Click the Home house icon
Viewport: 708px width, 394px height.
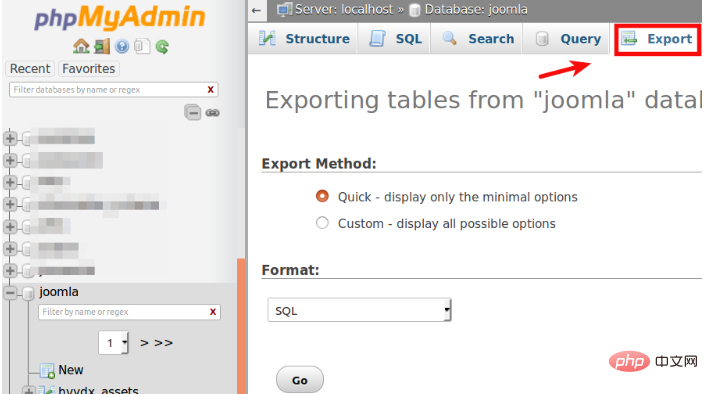(x=81, y=46)
